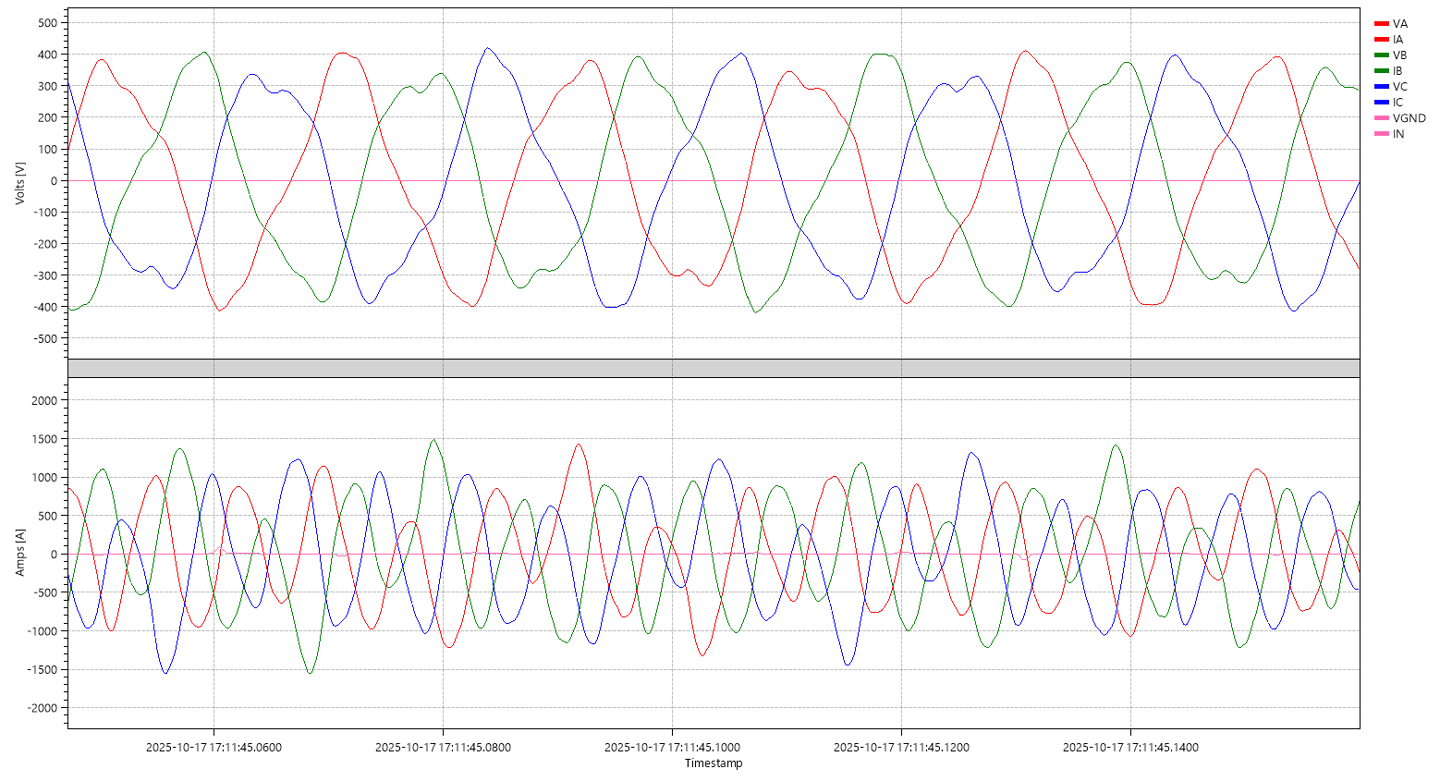Click the pink IN legend color swatch
Viewport: 1440px width, 781px height.
tap(1381, 134)
